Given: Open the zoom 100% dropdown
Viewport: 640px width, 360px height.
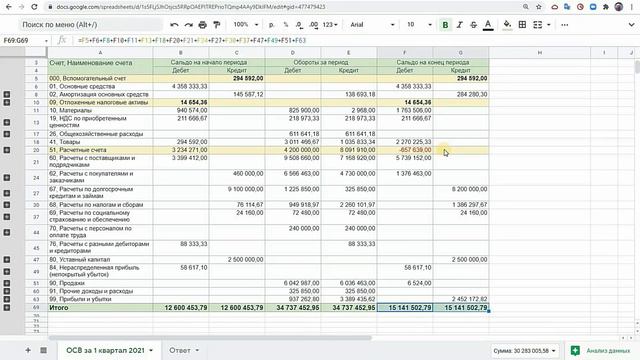Looking at the screenshot, I should click(246, 25).
